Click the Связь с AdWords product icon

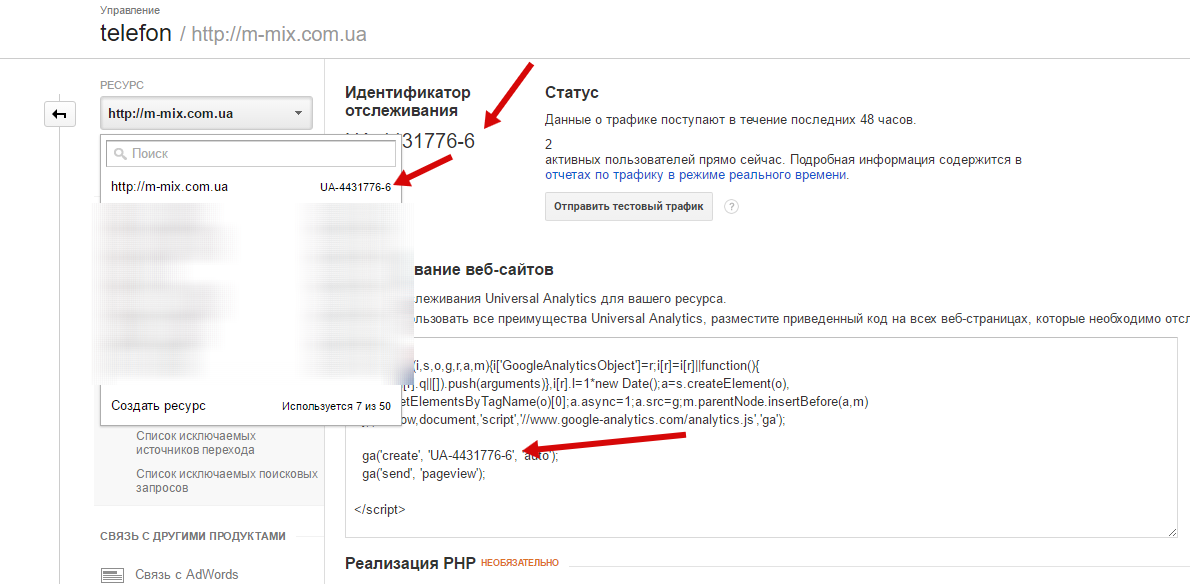click(x=117, y=572)
